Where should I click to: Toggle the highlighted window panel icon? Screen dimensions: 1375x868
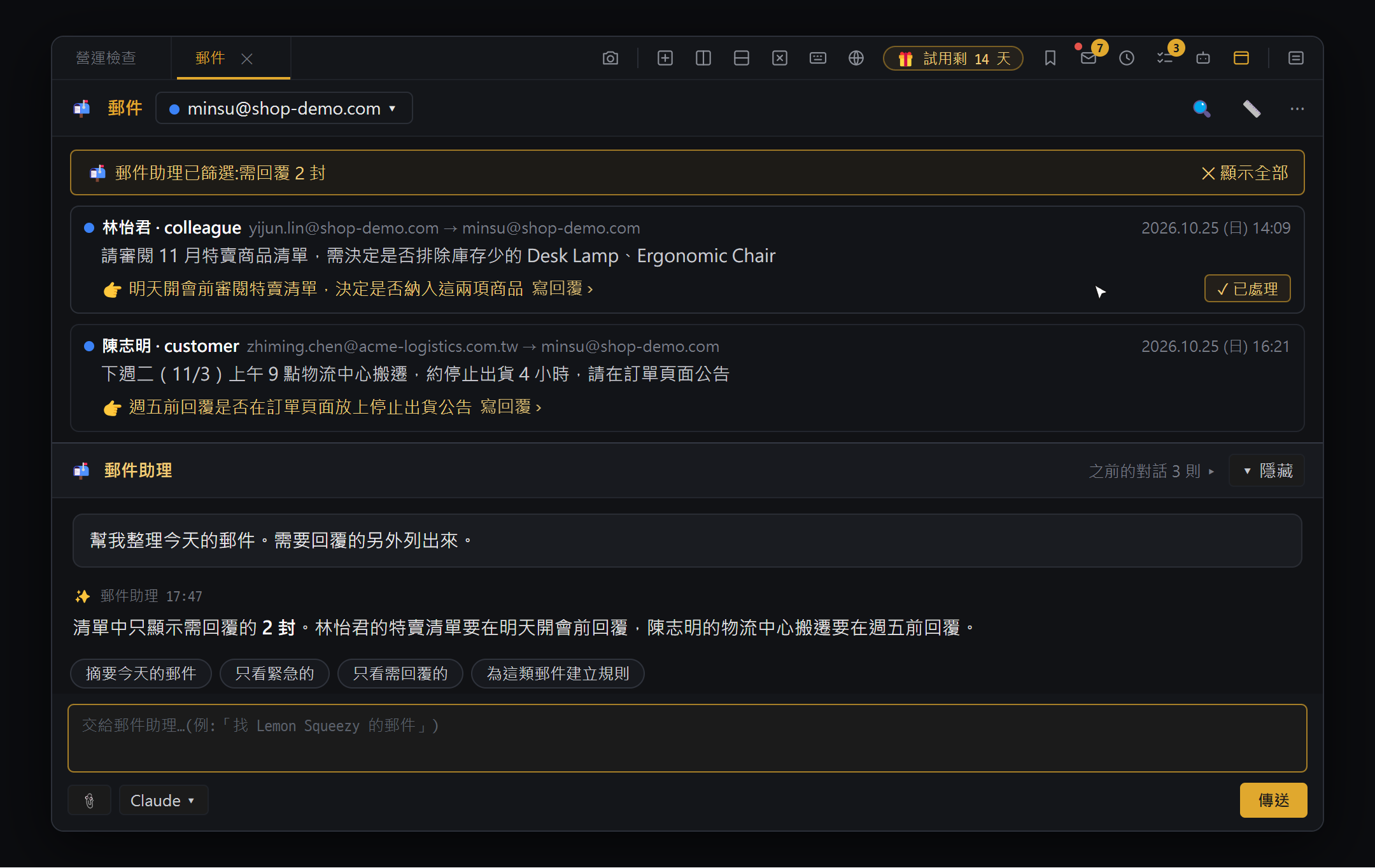tap(1241, 59)
